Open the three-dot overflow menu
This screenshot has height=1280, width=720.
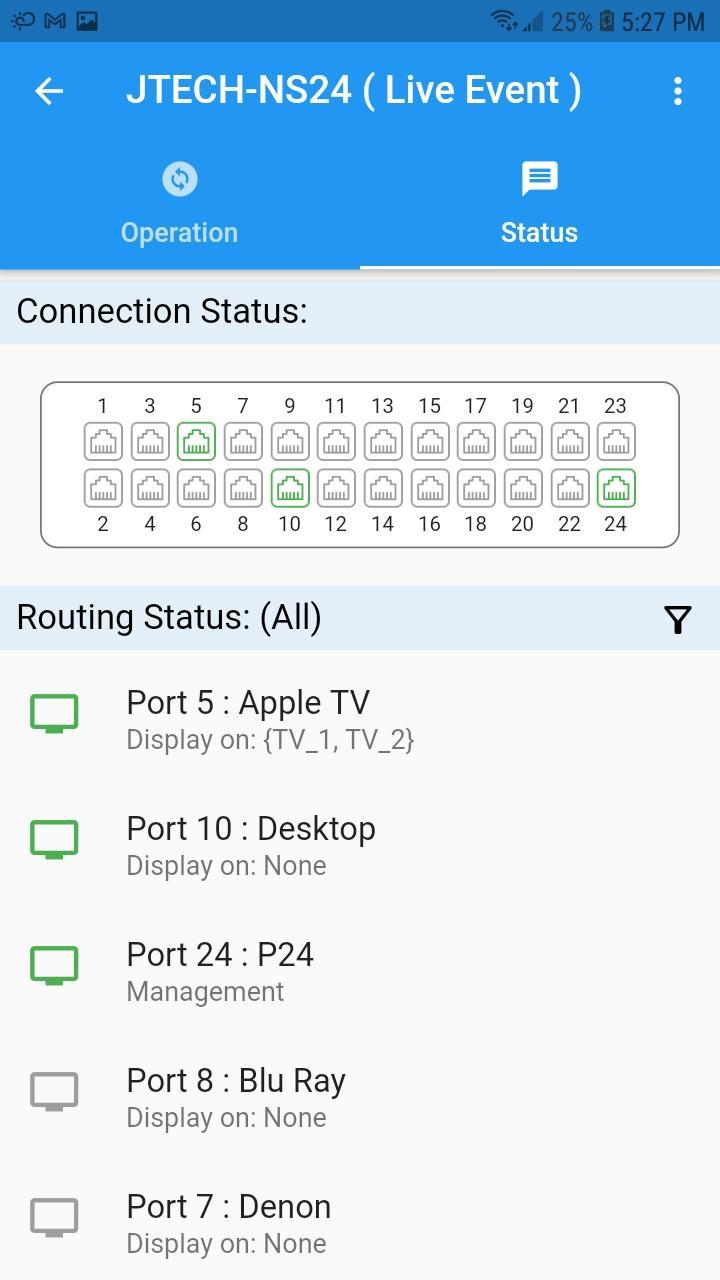pyautogui.click(x=678, y=91)
